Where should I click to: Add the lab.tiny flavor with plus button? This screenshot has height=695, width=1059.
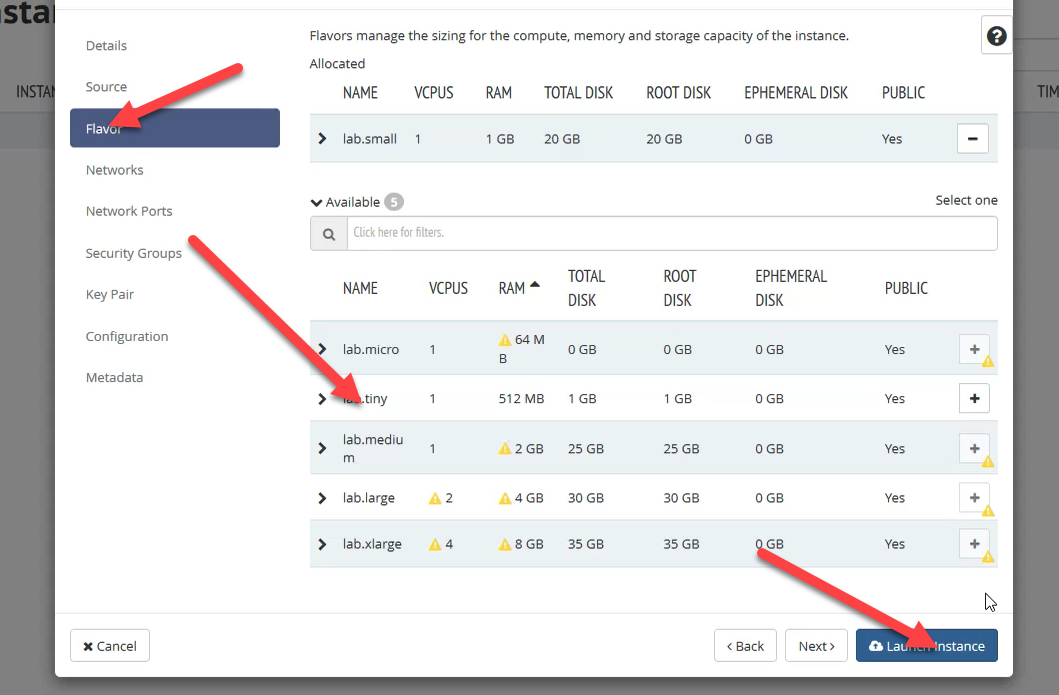click(974, 398)
